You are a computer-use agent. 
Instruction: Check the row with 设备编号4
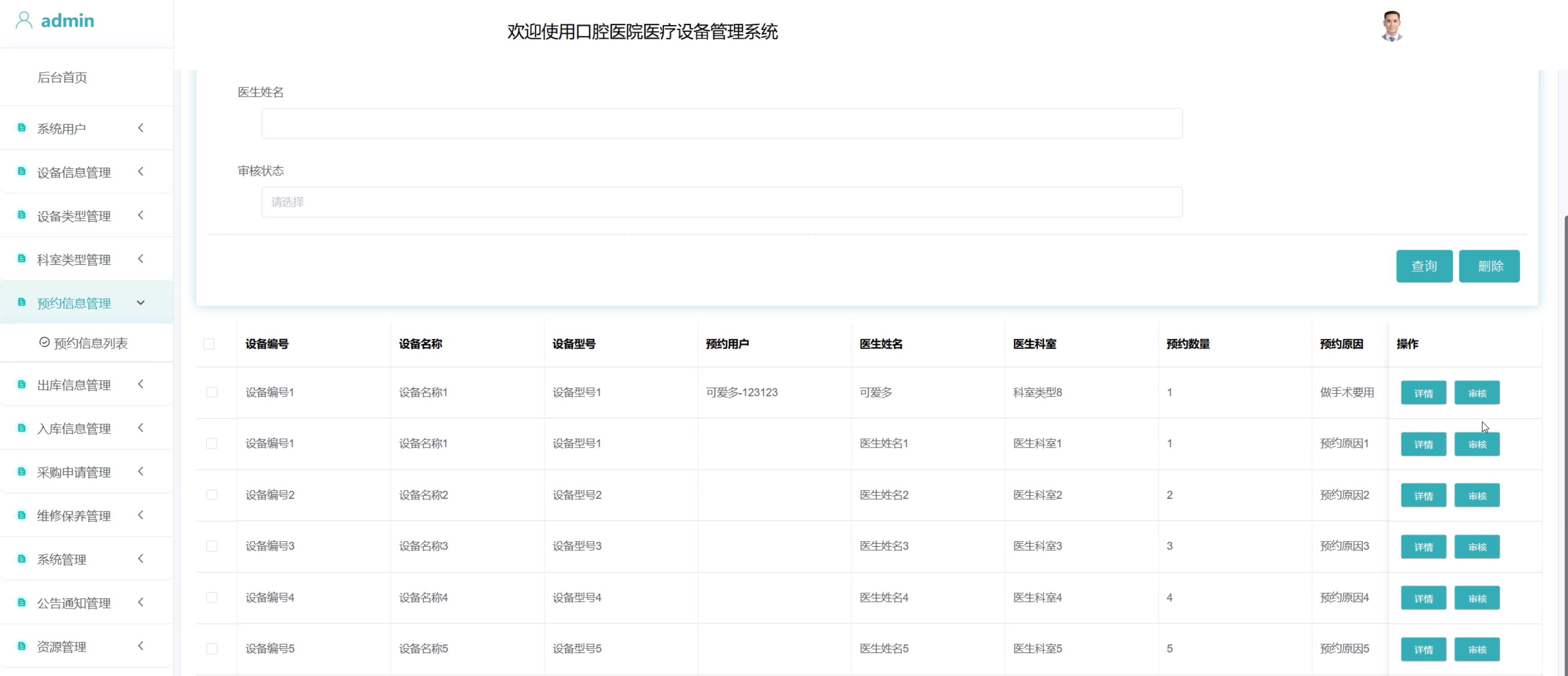[212, 597]
